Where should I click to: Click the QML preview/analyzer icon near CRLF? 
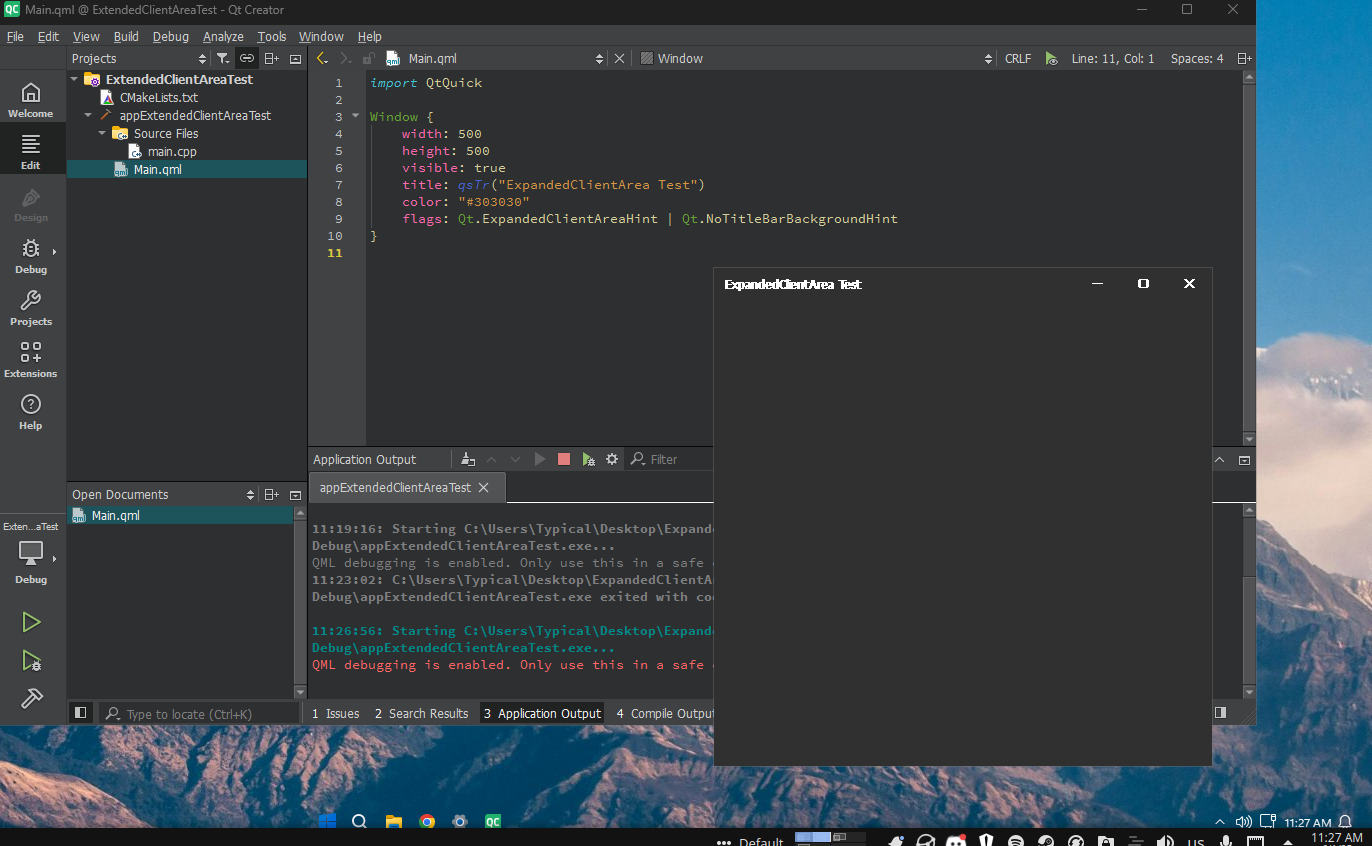pos(1051,59)
